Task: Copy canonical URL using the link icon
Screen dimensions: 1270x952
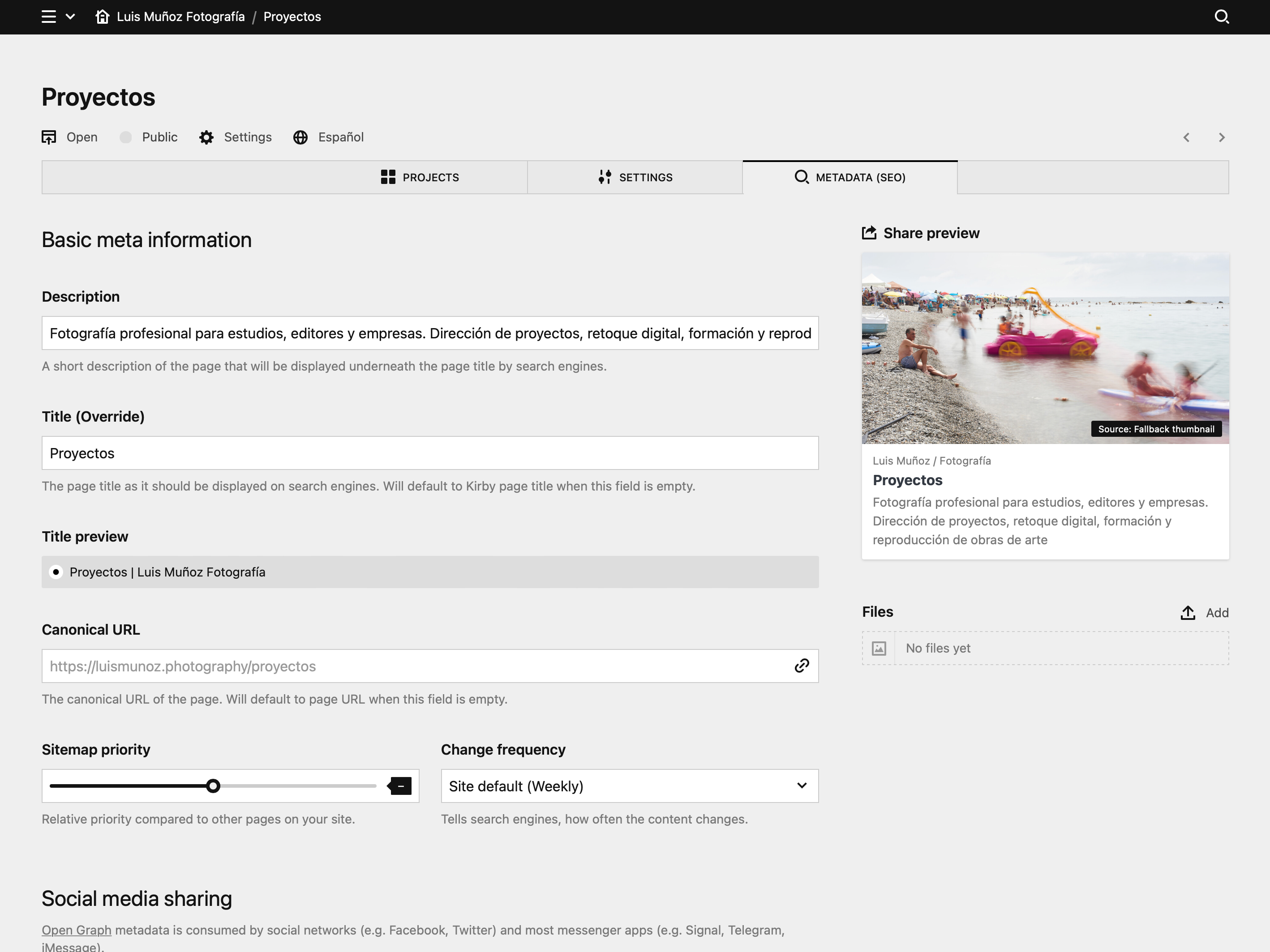Action: point(802,666)
